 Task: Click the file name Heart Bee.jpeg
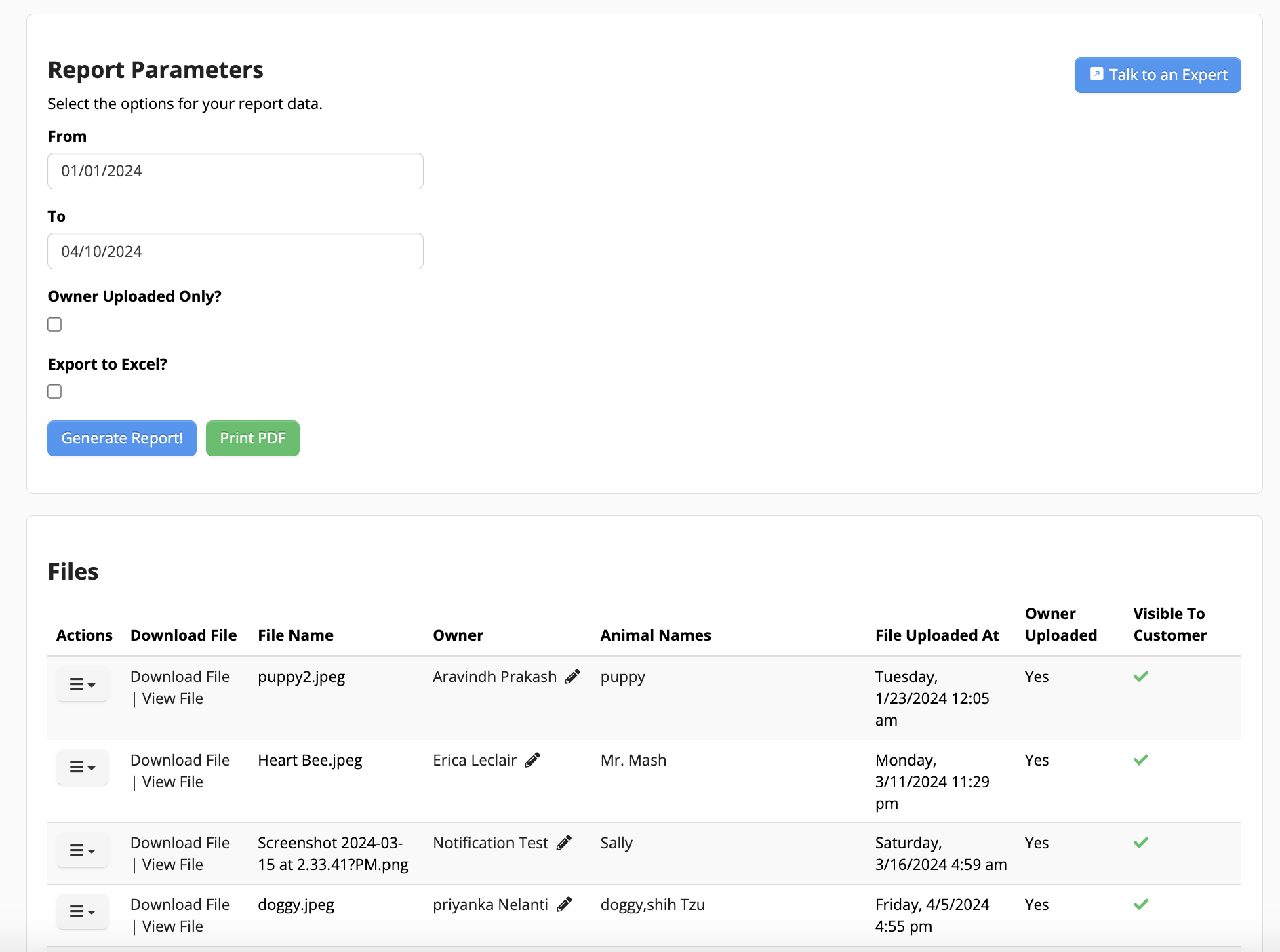point(310,760)
